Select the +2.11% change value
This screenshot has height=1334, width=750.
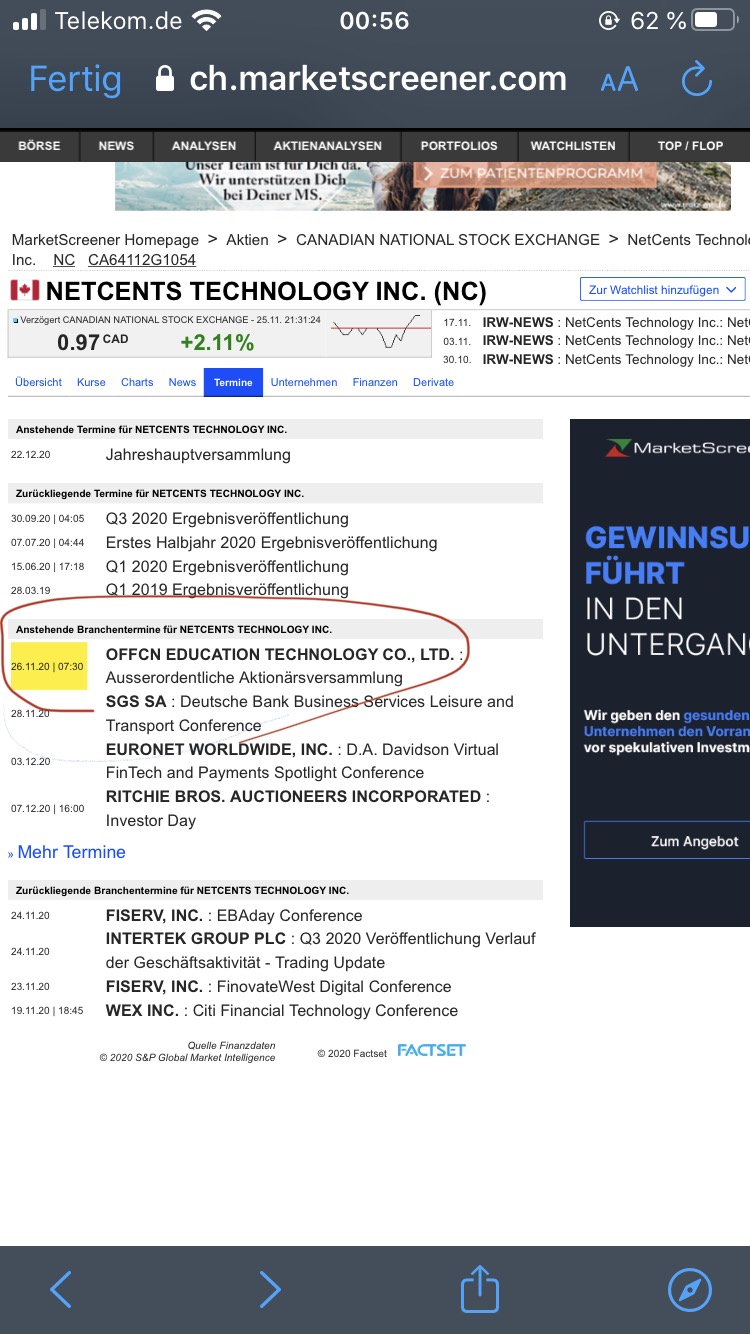(x=217, y=343)
